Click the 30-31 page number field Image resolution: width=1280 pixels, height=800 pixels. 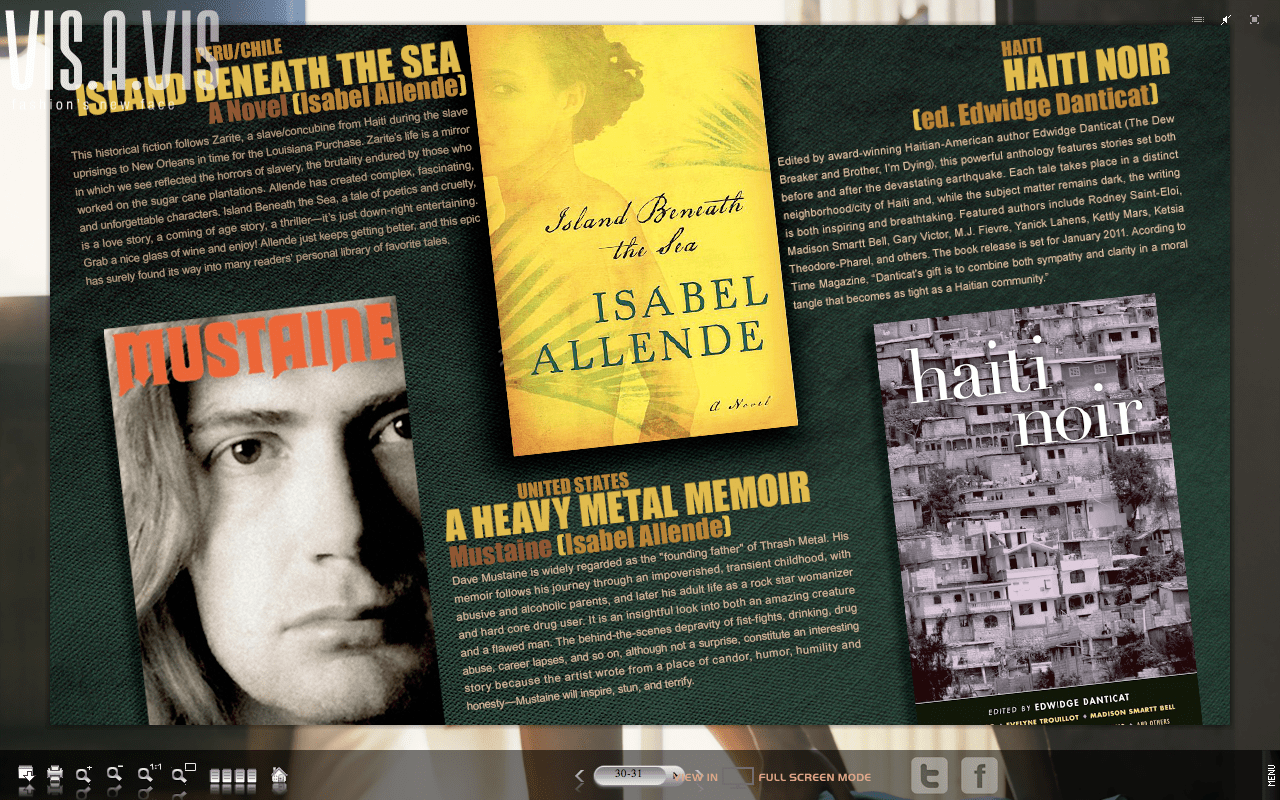[629, 775]
